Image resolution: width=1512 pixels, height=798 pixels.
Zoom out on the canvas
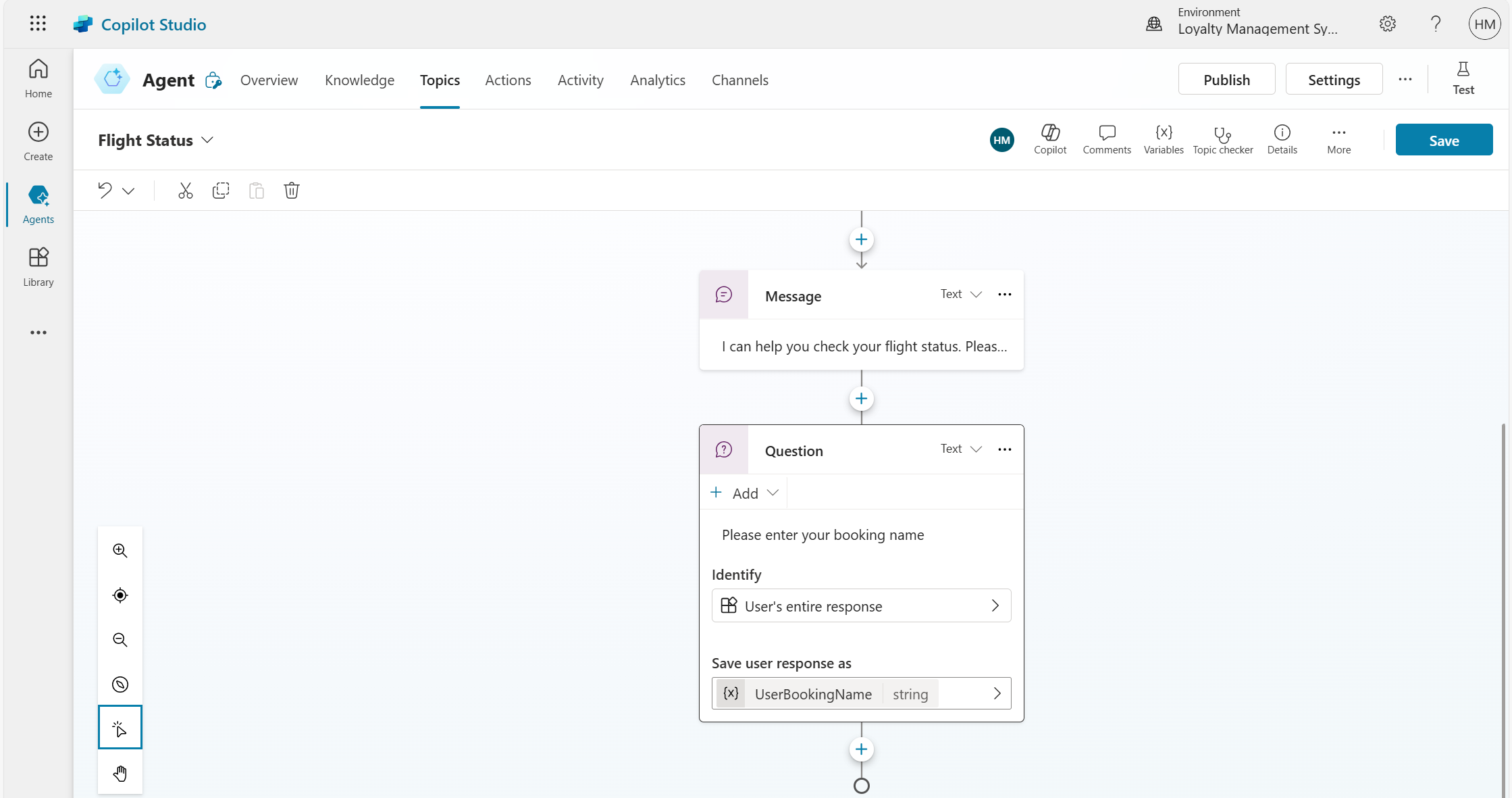tap(120, 640)
